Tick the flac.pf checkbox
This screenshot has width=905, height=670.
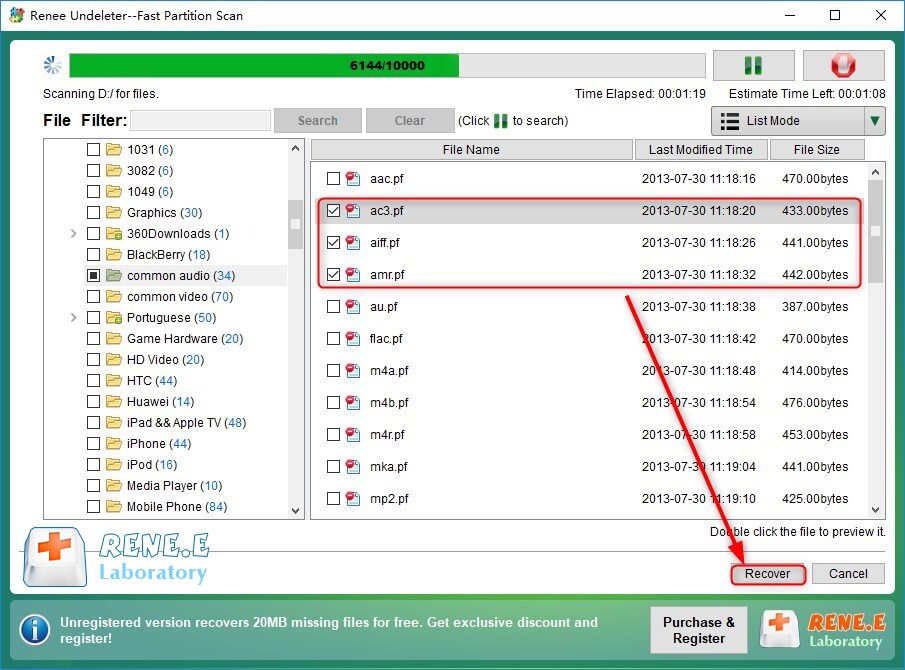[333, 338]
